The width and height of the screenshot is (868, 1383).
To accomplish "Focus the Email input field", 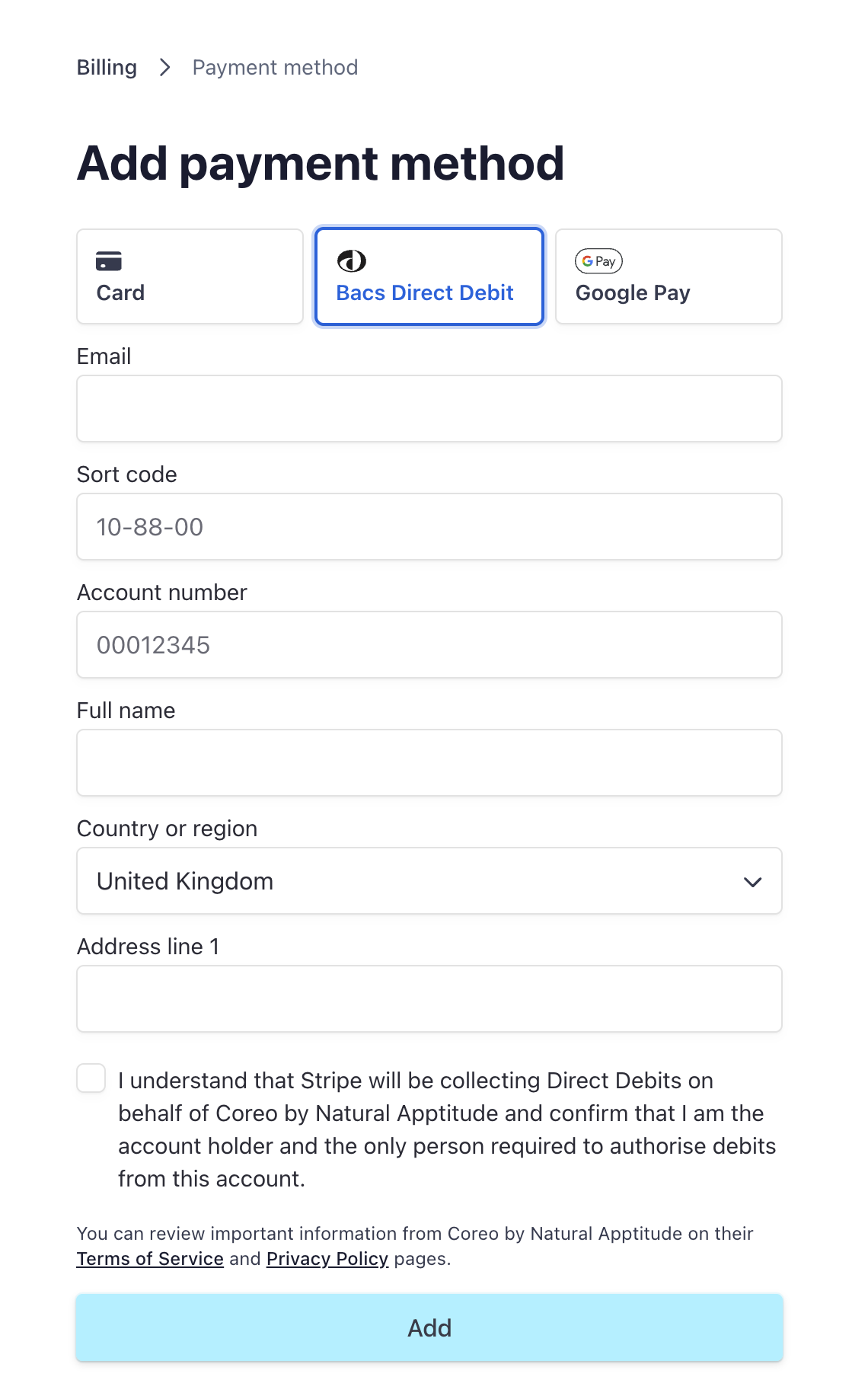I will pos(429,409).
